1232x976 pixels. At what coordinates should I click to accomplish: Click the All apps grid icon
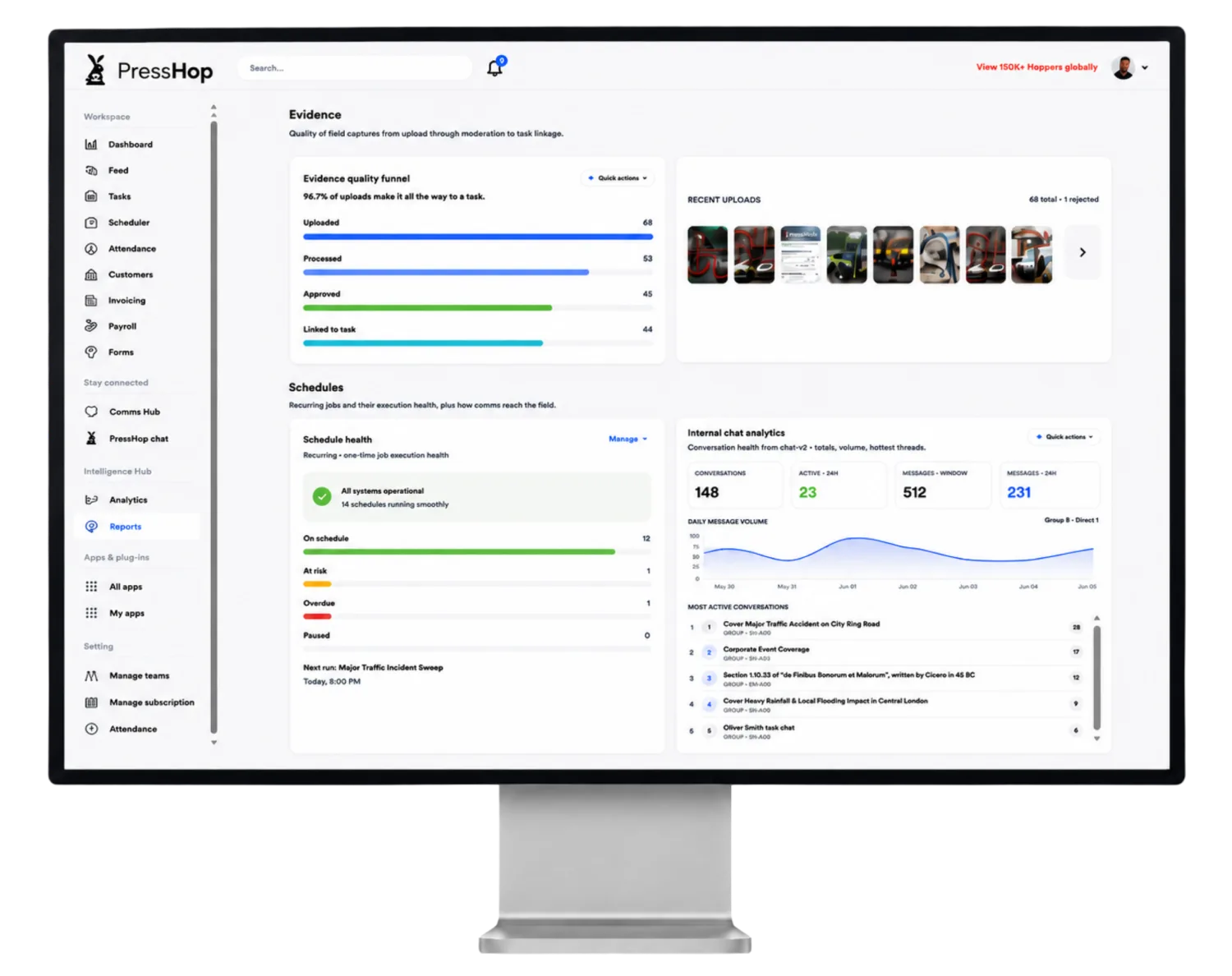pyautogui.click(x=91, y=587)
